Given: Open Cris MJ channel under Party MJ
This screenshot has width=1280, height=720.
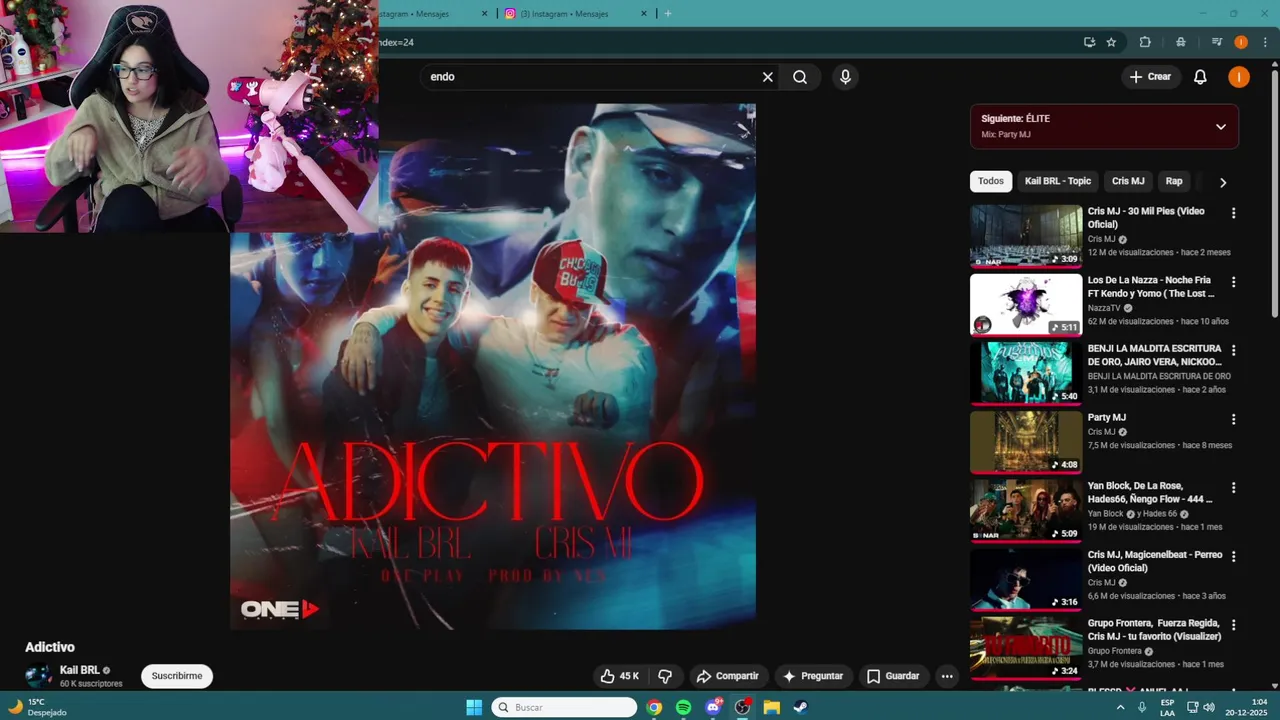Looking at the screenshot, I should [x=1101, y=432].
